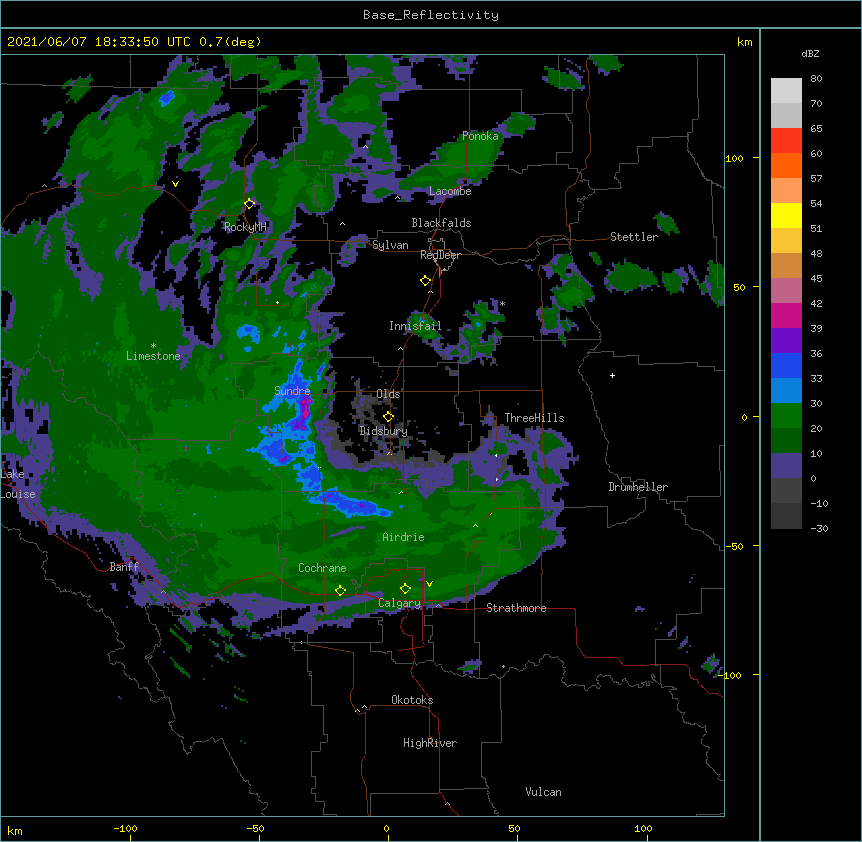Select the HighRiver label
This screenshot has width=862, height=842.
(x=430, y=743)
